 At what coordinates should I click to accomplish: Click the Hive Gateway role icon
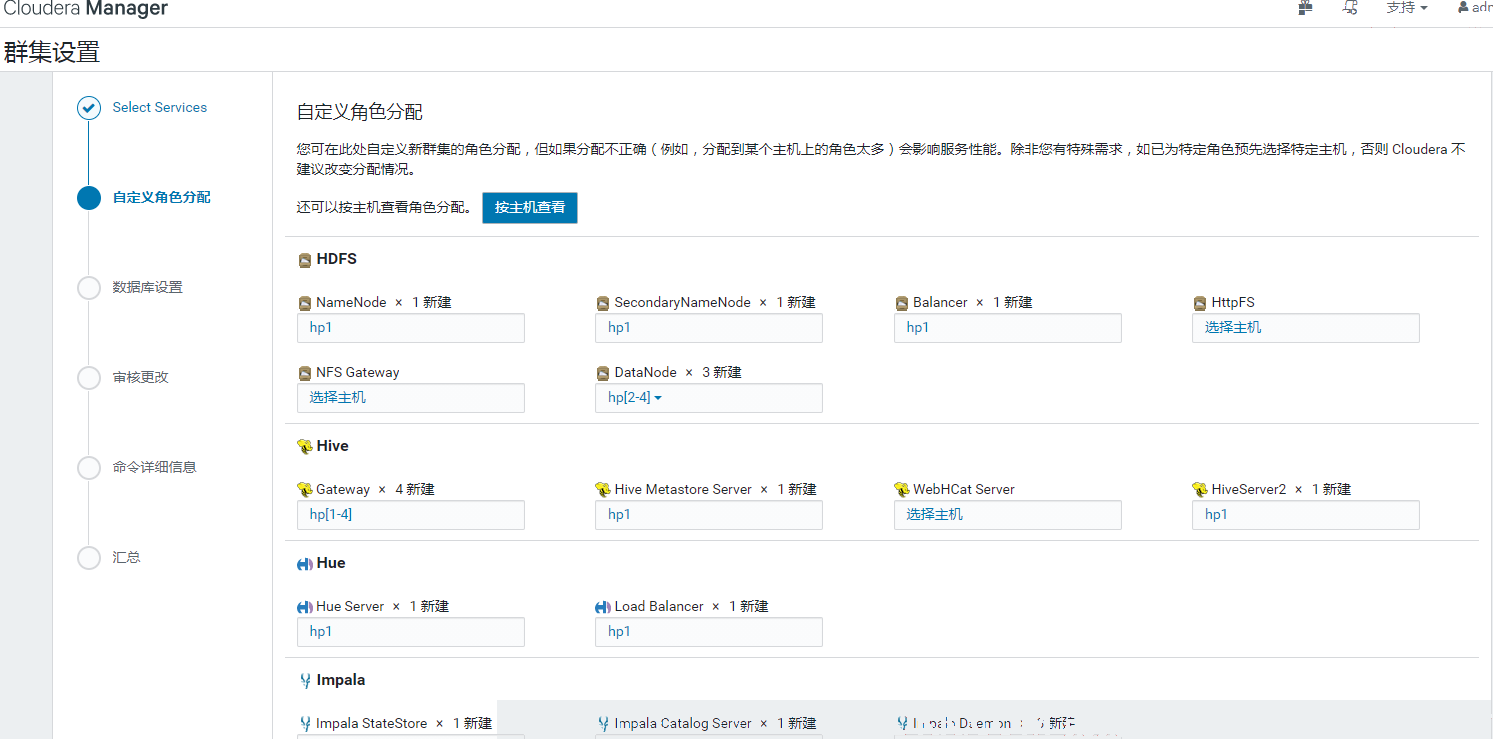click(x=305, y=490)
